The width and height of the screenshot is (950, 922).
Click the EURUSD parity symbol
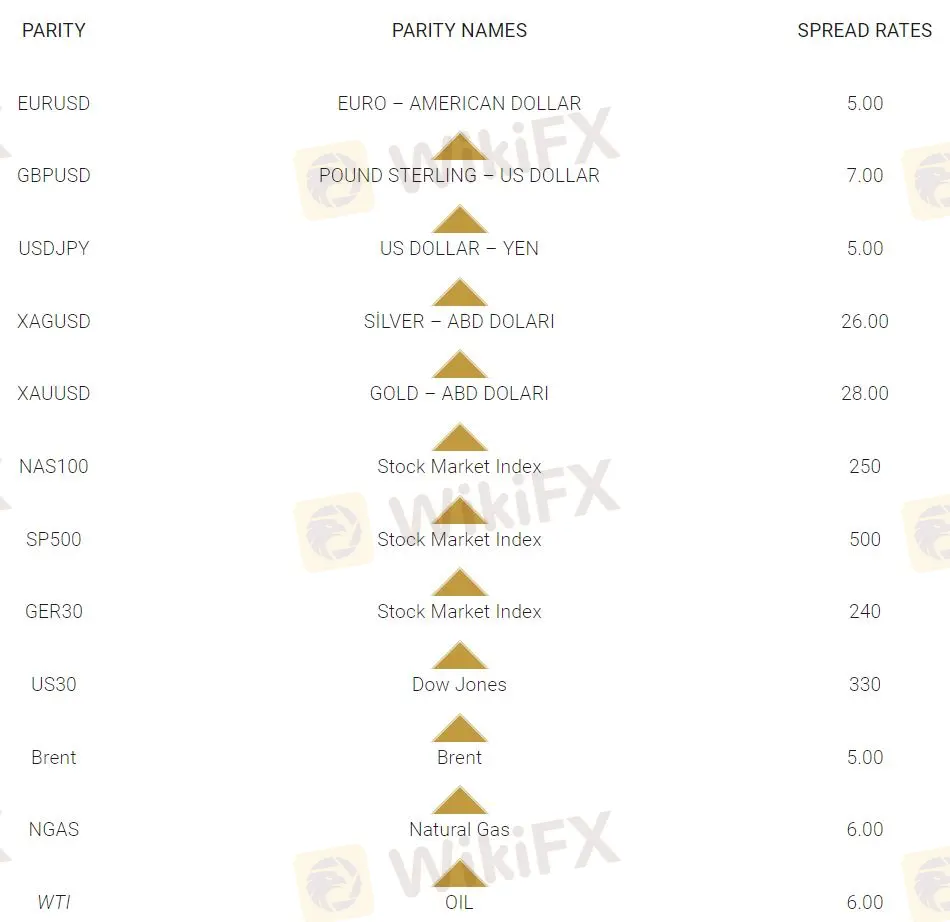54,103
